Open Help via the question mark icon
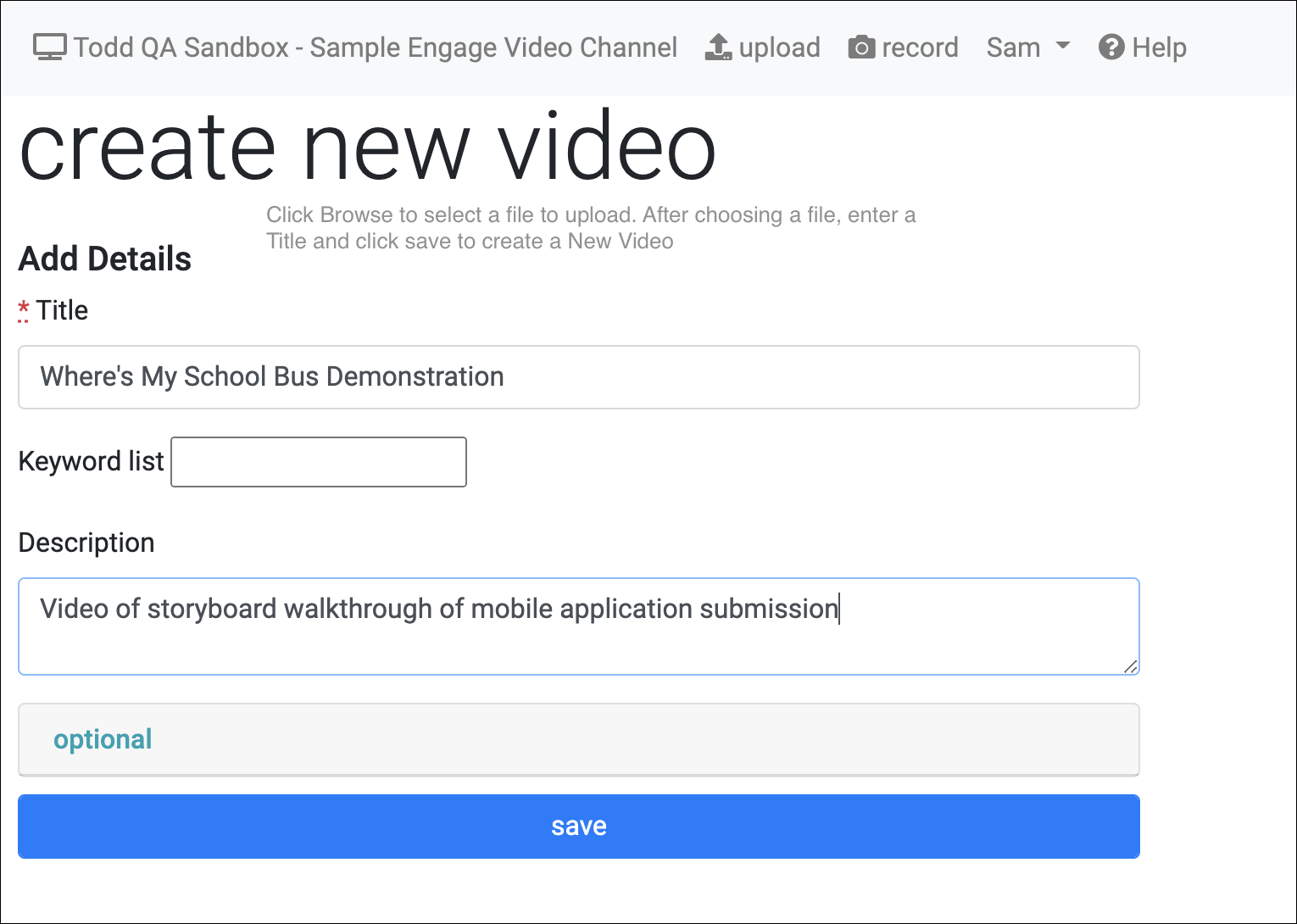The height and width of the screenshot is (924, 1297). [1111, 47]
